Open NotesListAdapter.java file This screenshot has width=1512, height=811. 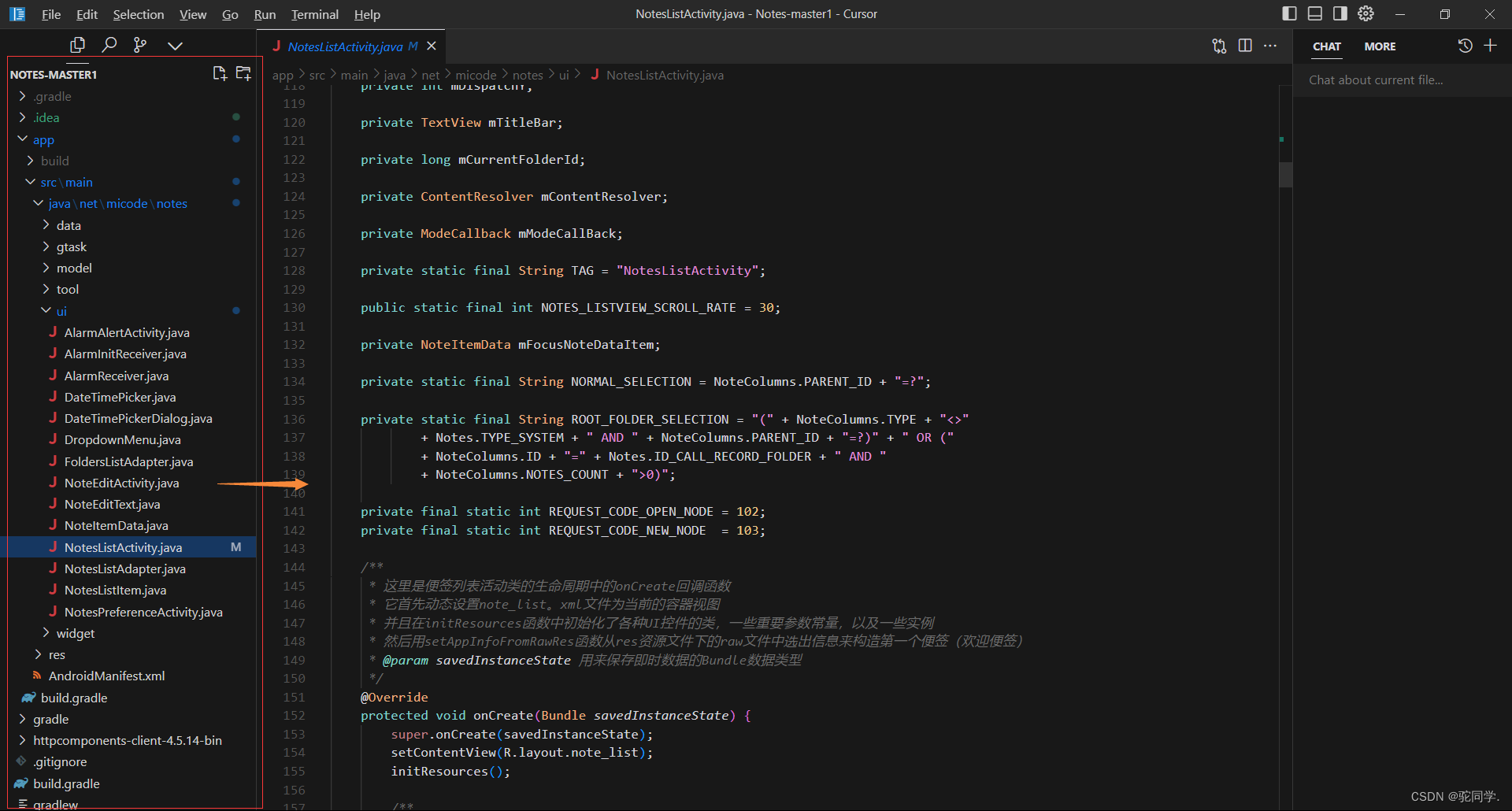pos(124,568)
